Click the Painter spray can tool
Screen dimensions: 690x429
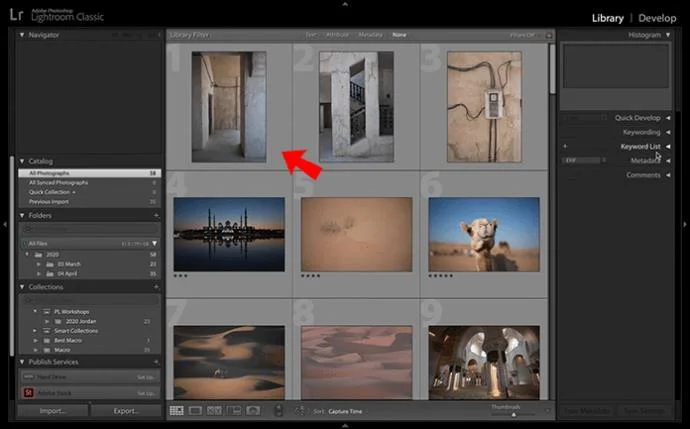(x=278, y=411)
